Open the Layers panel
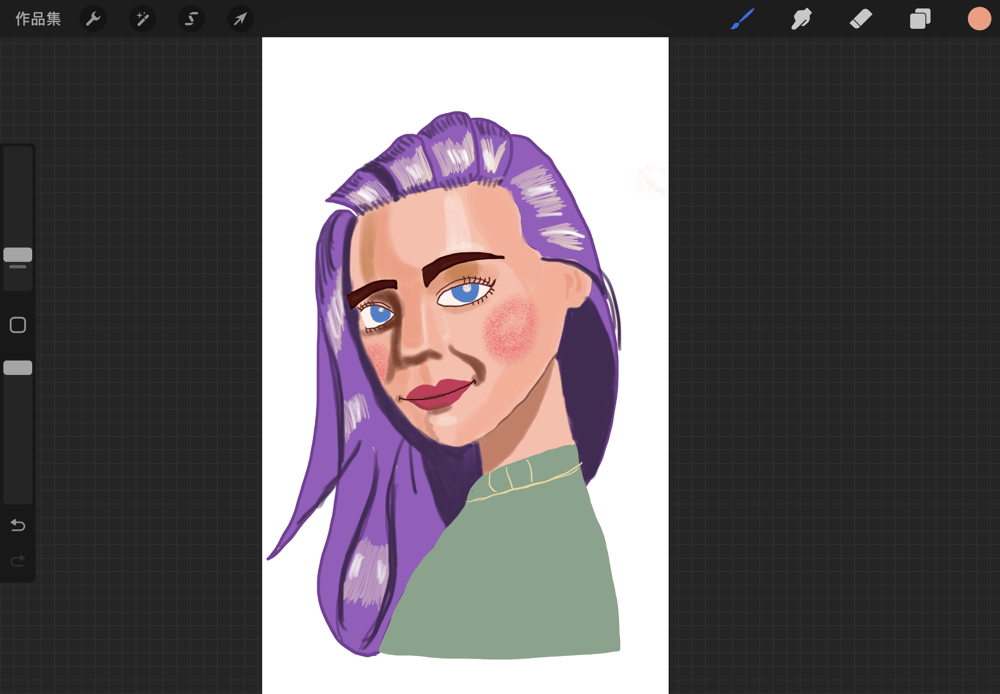 tap(920, 19)
